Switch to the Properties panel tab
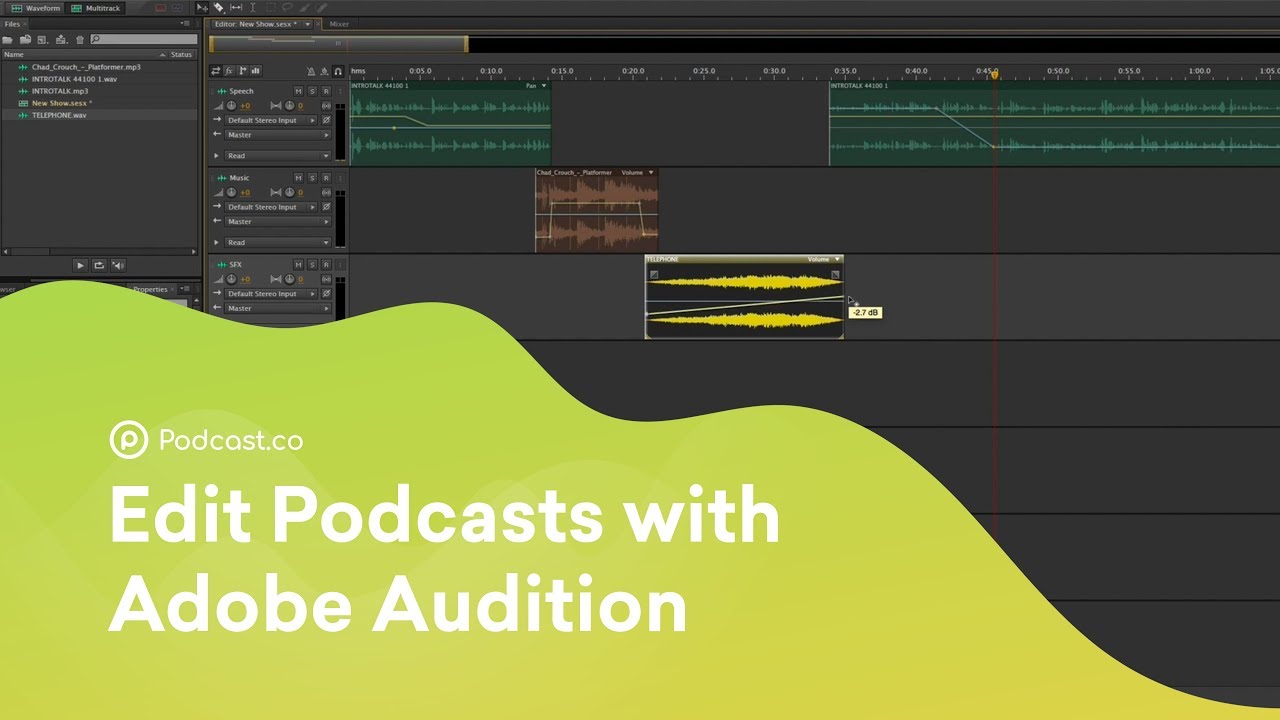This screenshot has width=1280, height=720. coord(150,289)
